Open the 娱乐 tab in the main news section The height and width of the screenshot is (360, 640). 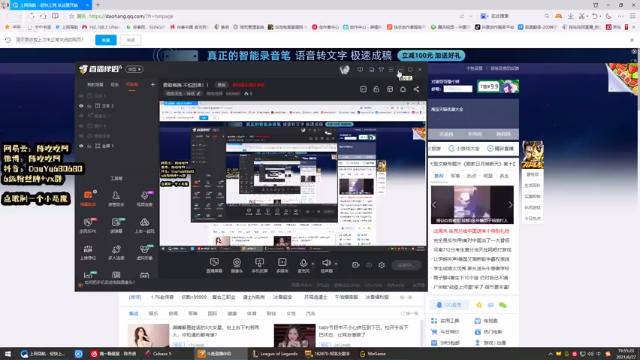point(153,313)
